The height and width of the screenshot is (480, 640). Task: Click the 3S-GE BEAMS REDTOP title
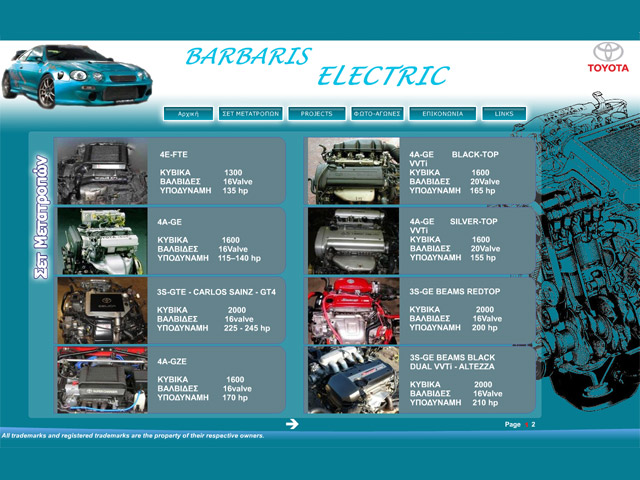pos(455,291)
